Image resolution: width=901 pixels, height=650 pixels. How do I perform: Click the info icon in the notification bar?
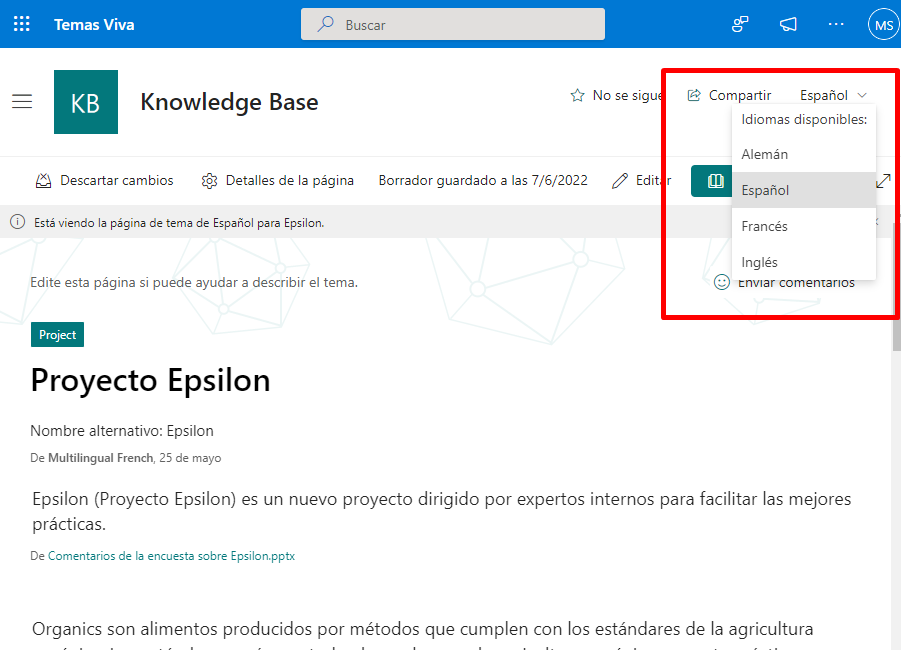18,222
